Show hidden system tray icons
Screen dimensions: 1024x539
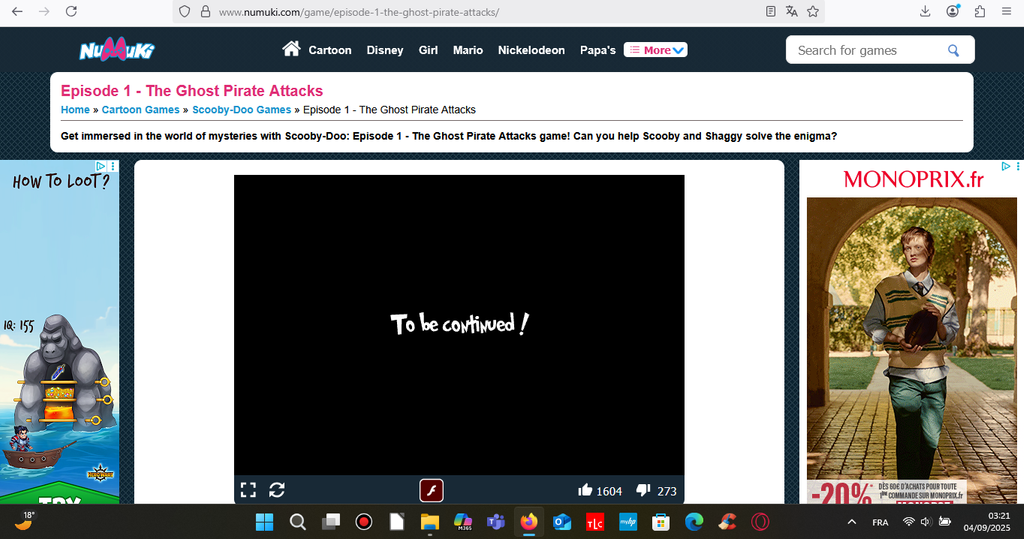(852, 522)
